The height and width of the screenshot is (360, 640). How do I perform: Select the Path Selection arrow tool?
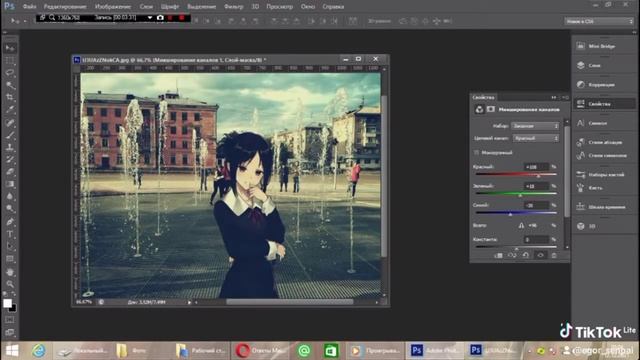10,246
